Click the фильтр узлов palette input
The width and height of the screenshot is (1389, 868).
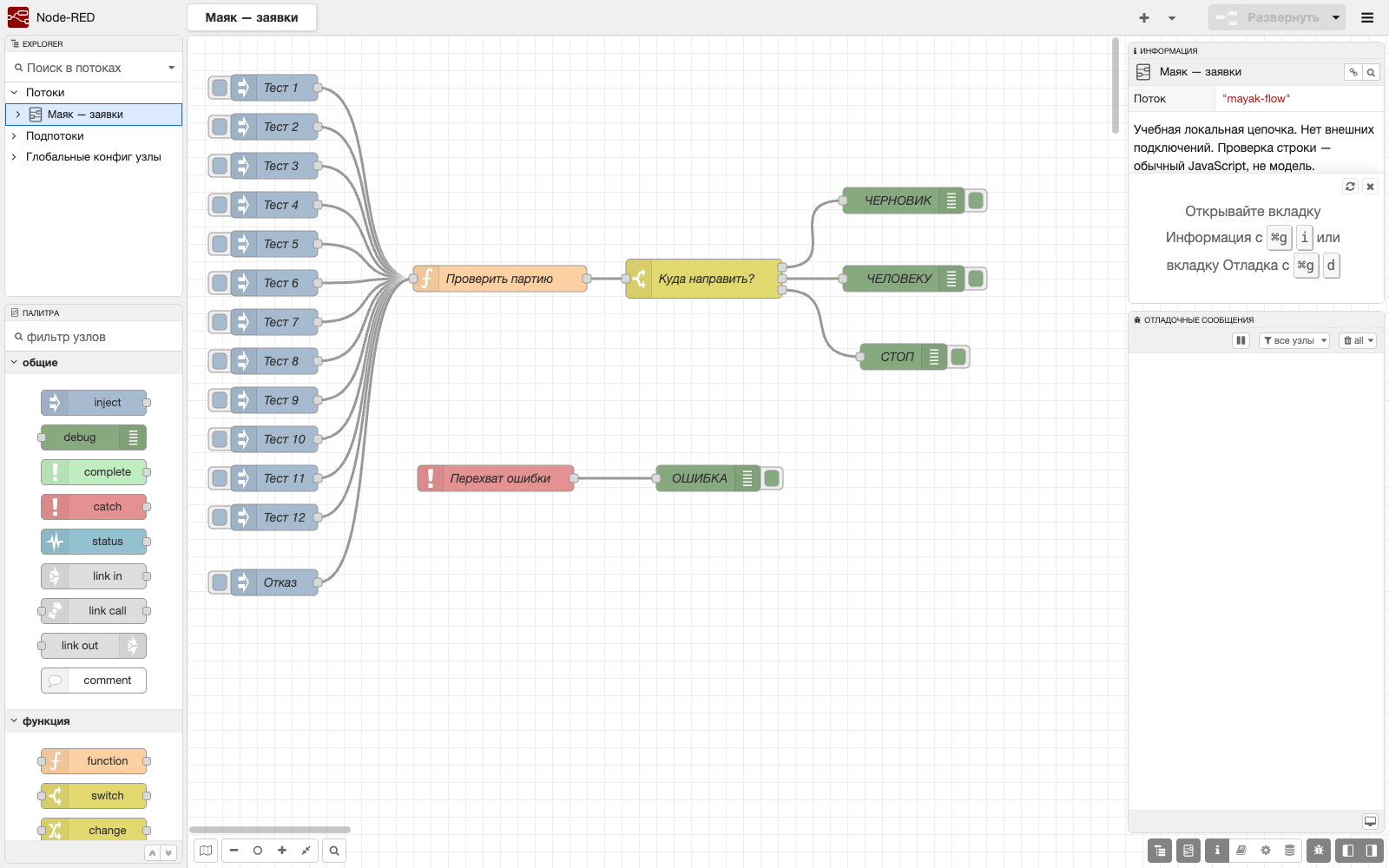94,337
